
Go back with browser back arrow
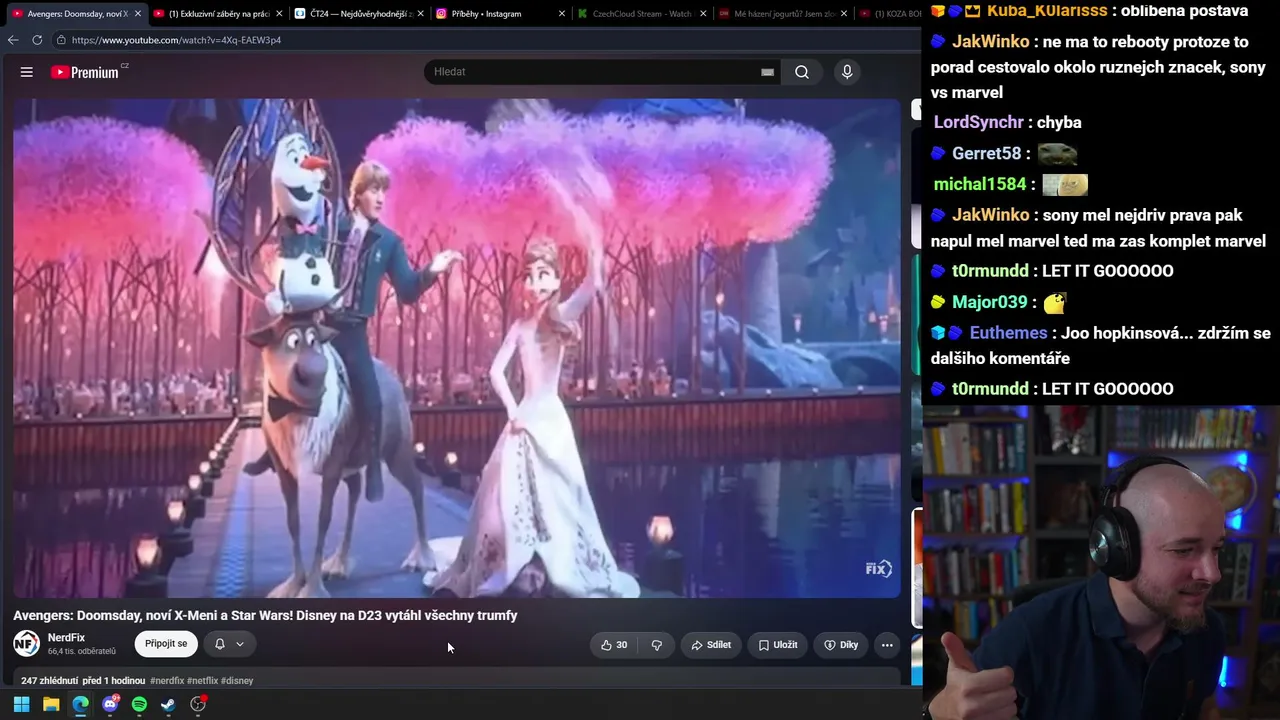13,40
